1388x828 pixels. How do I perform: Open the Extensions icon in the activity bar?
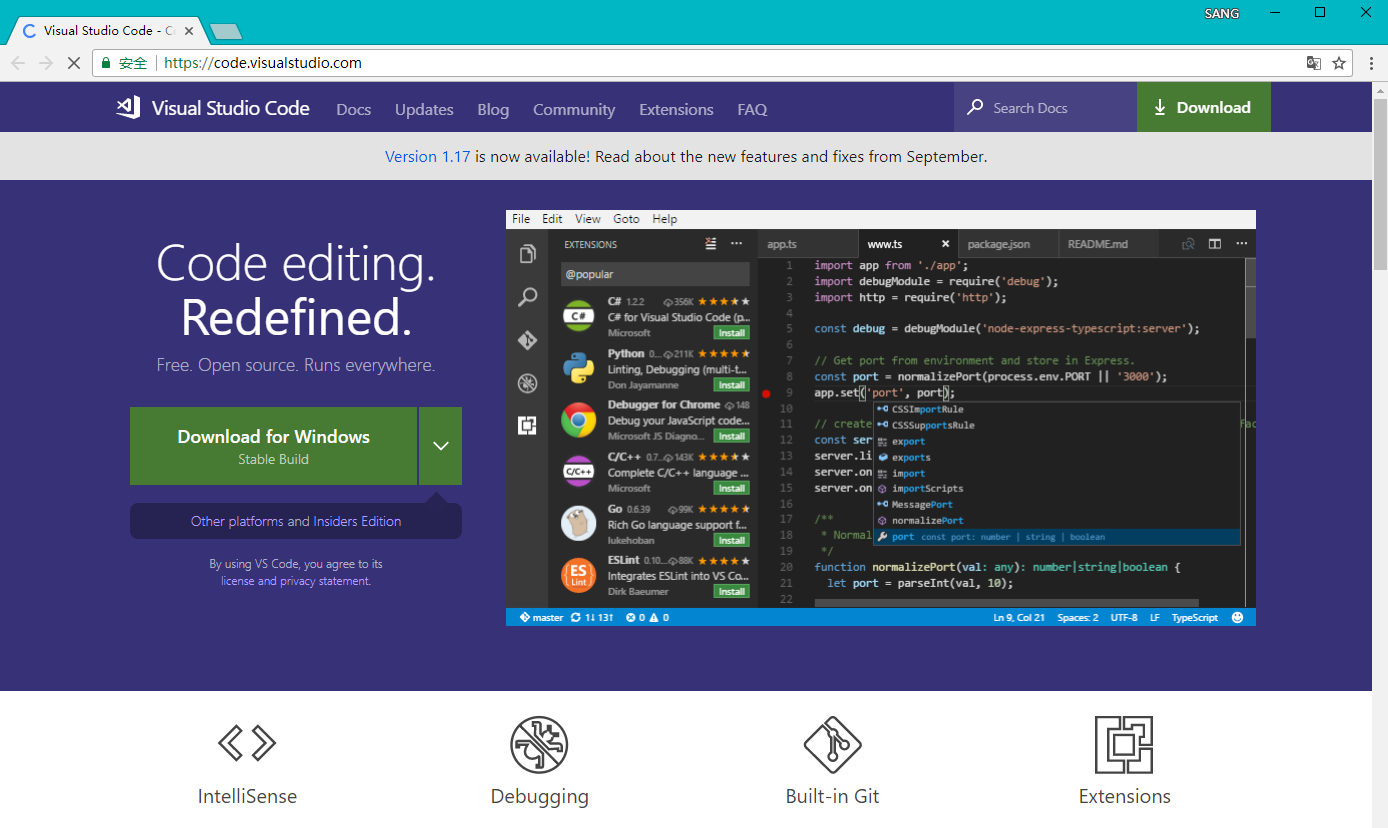tap(527, 425)
